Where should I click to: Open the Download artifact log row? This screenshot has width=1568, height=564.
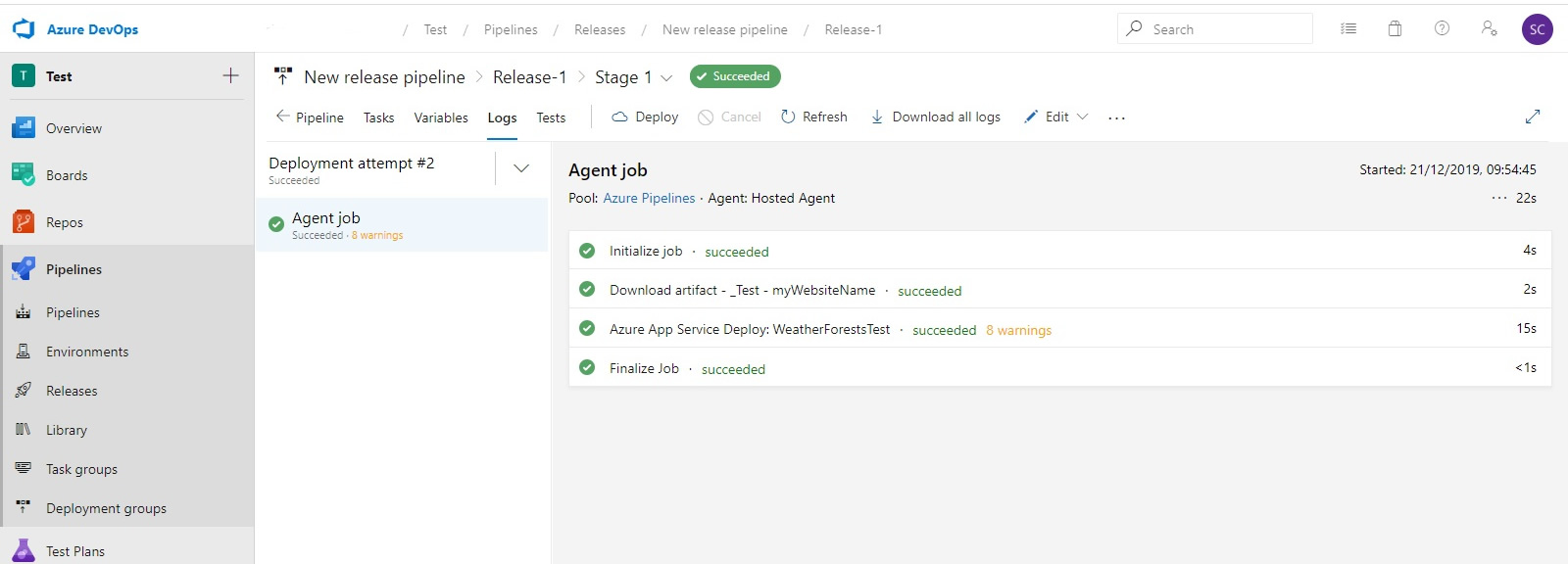pyautogui.click(x=1059, y=290)
